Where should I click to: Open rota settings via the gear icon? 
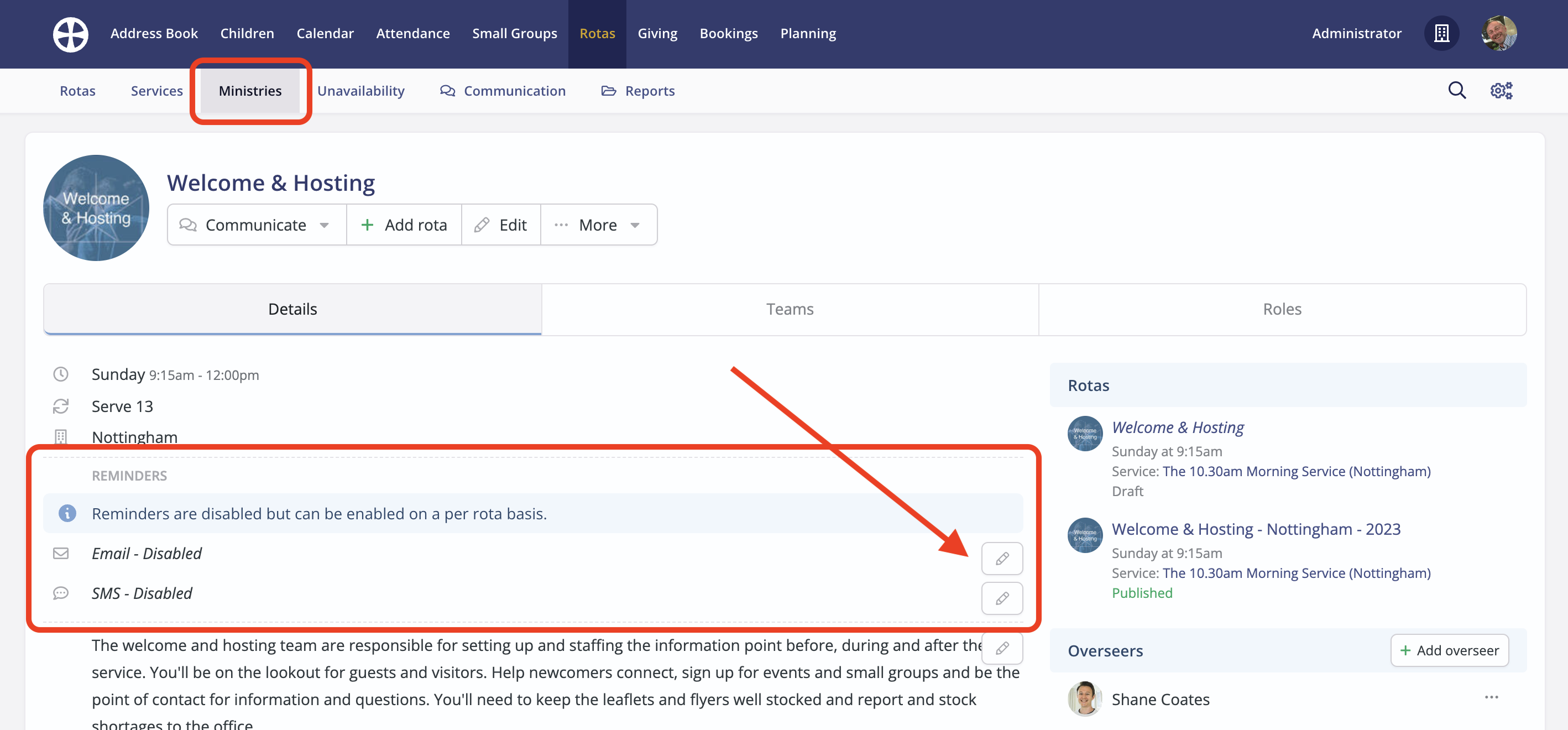click(1501, 90)
